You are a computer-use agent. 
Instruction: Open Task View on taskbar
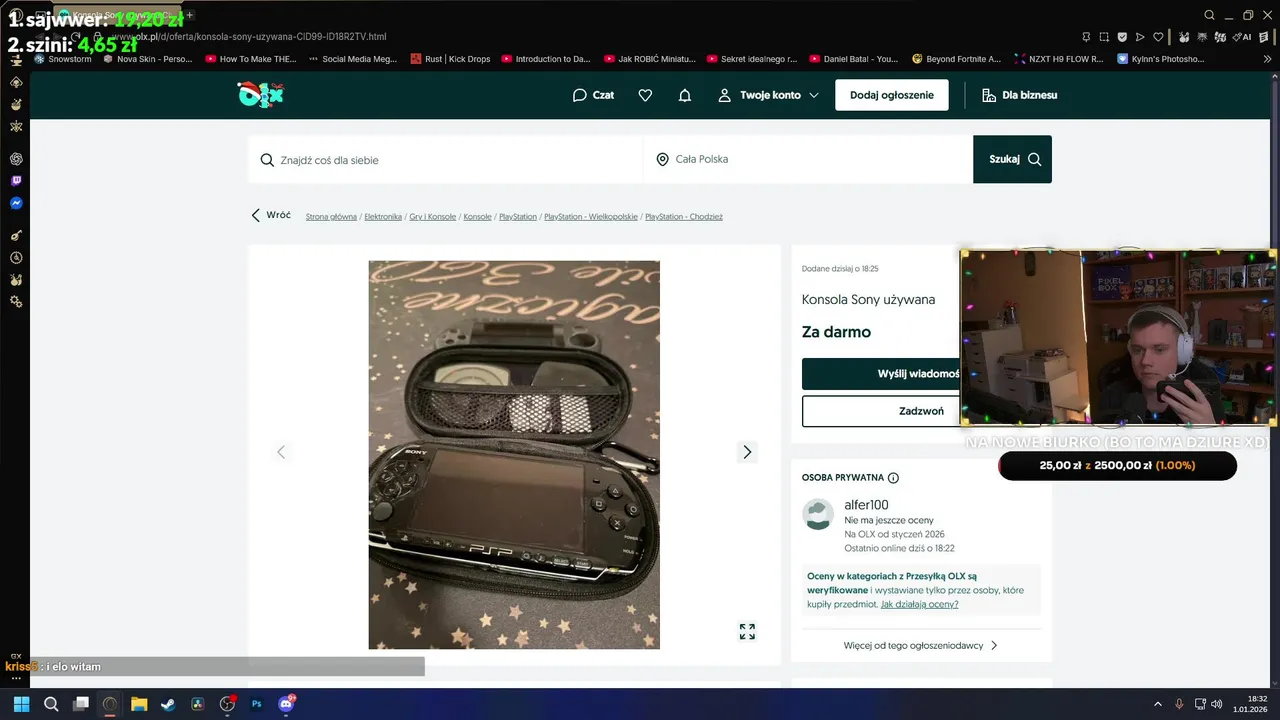coord(81,704)
